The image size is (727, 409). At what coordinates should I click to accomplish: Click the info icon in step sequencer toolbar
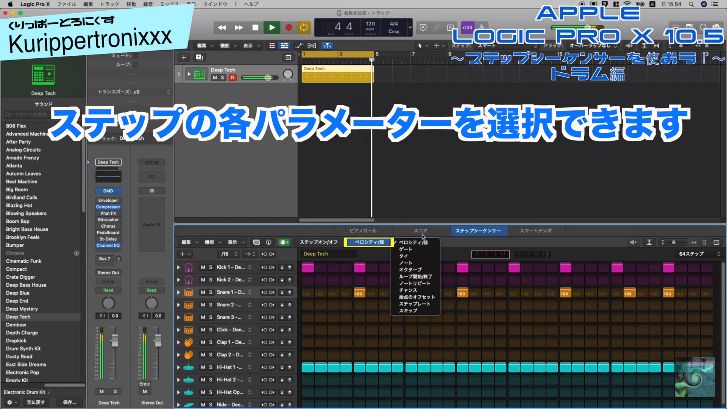[x=268, y=242]
